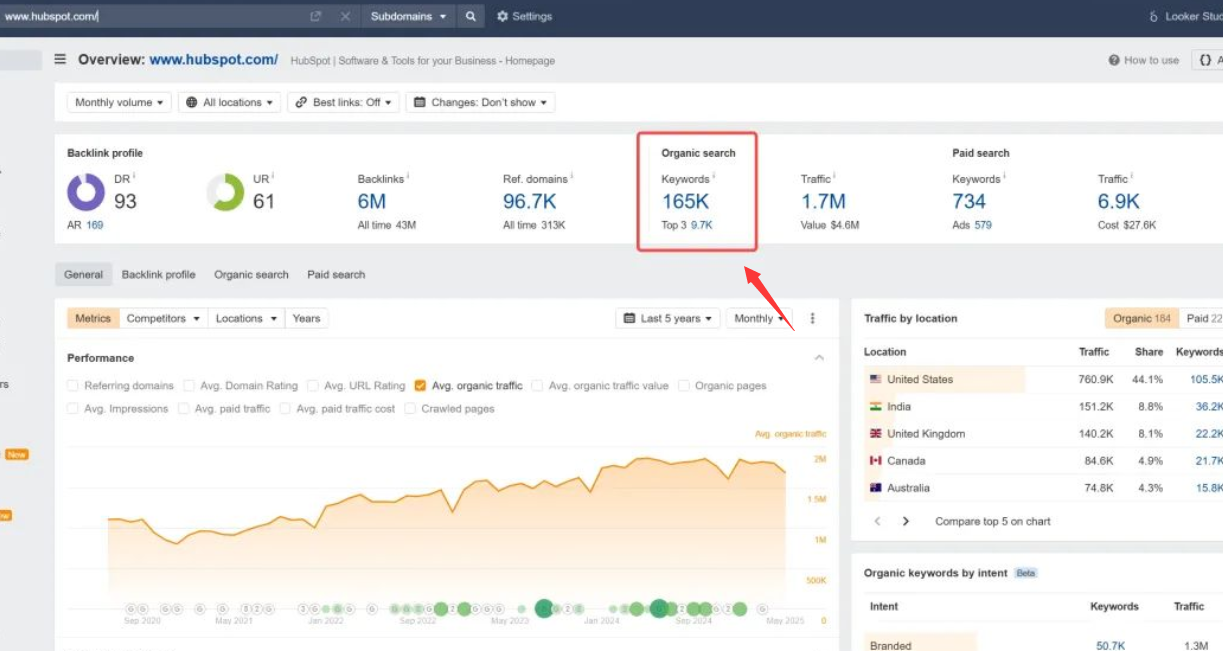Image resolution: width=1223 pixels, height=651 pixels.
Task: Open All locations dropdown
Action: [230, 102]
